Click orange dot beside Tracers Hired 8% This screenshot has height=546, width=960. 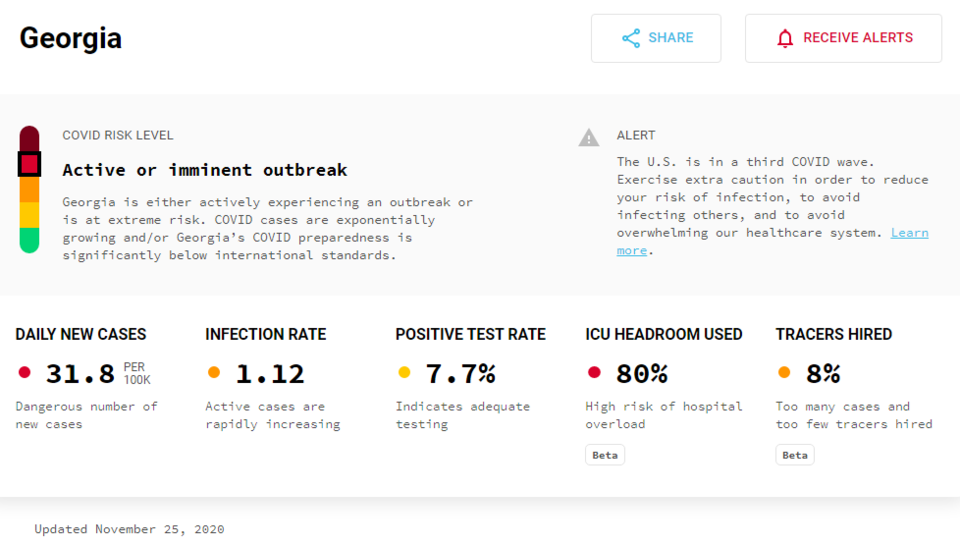[784, 372]
